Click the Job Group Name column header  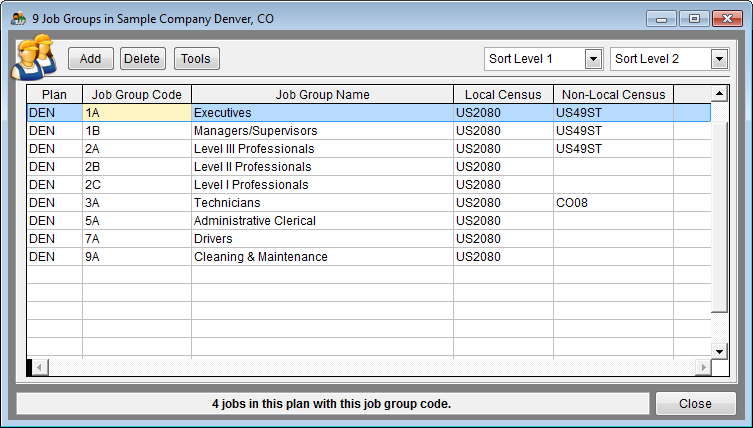[323, 95]
